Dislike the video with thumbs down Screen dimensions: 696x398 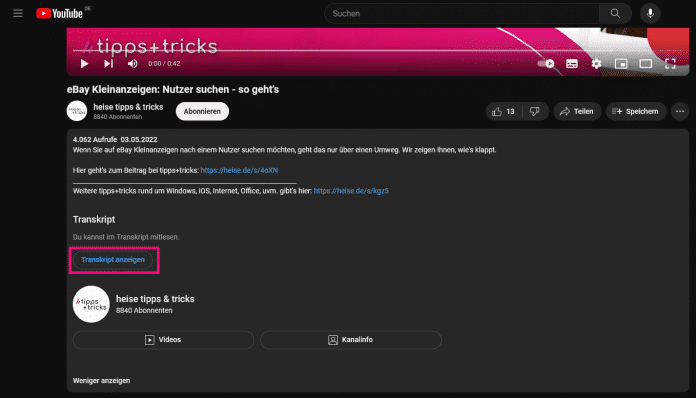[535, 111]
